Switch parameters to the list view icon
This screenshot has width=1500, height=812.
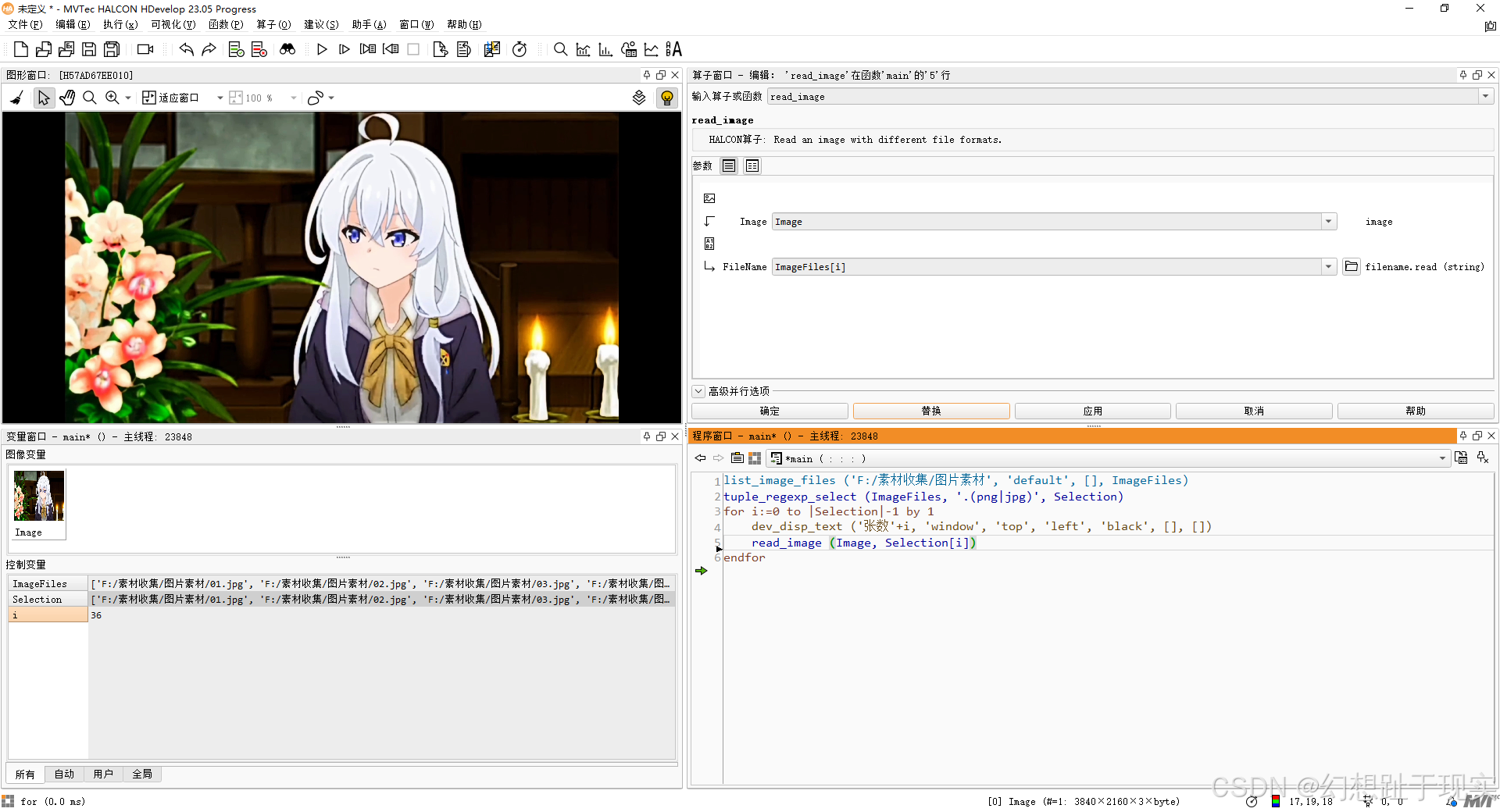tap(729, 166)
